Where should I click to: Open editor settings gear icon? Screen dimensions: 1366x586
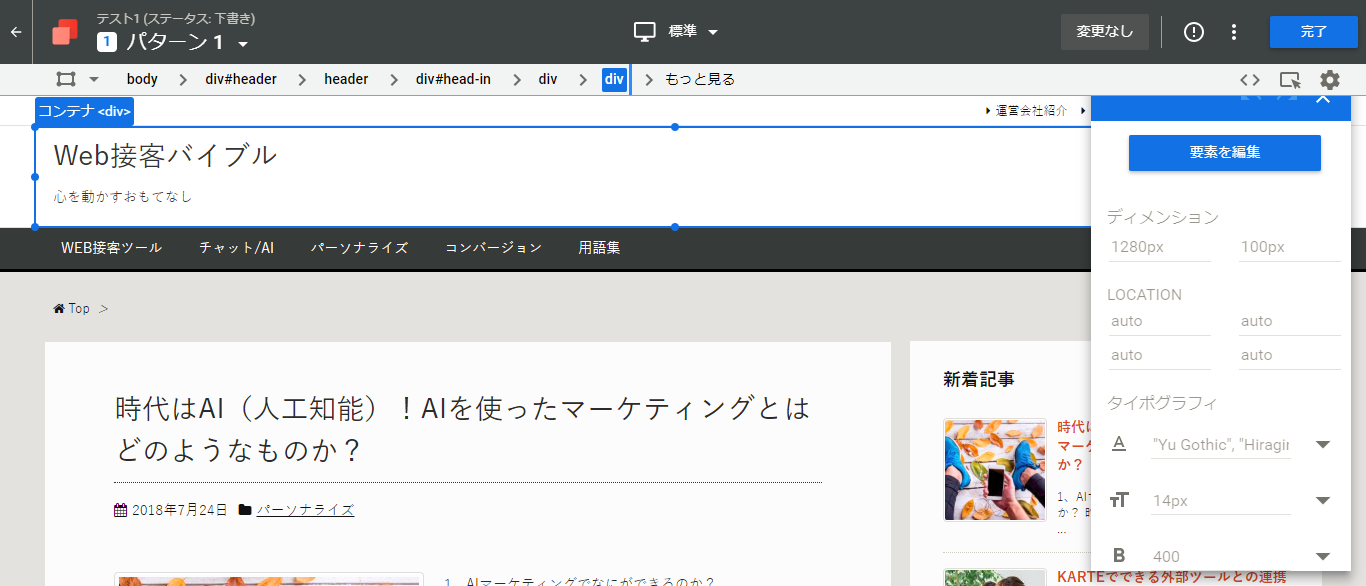pyautogui.click(x=1329, y=80)
